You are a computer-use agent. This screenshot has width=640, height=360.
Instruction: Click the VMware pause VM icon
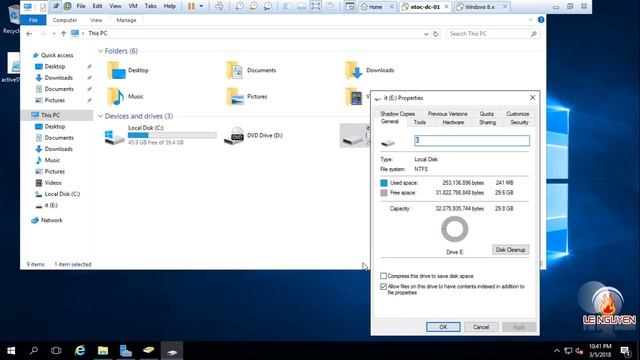click(191, 6)
